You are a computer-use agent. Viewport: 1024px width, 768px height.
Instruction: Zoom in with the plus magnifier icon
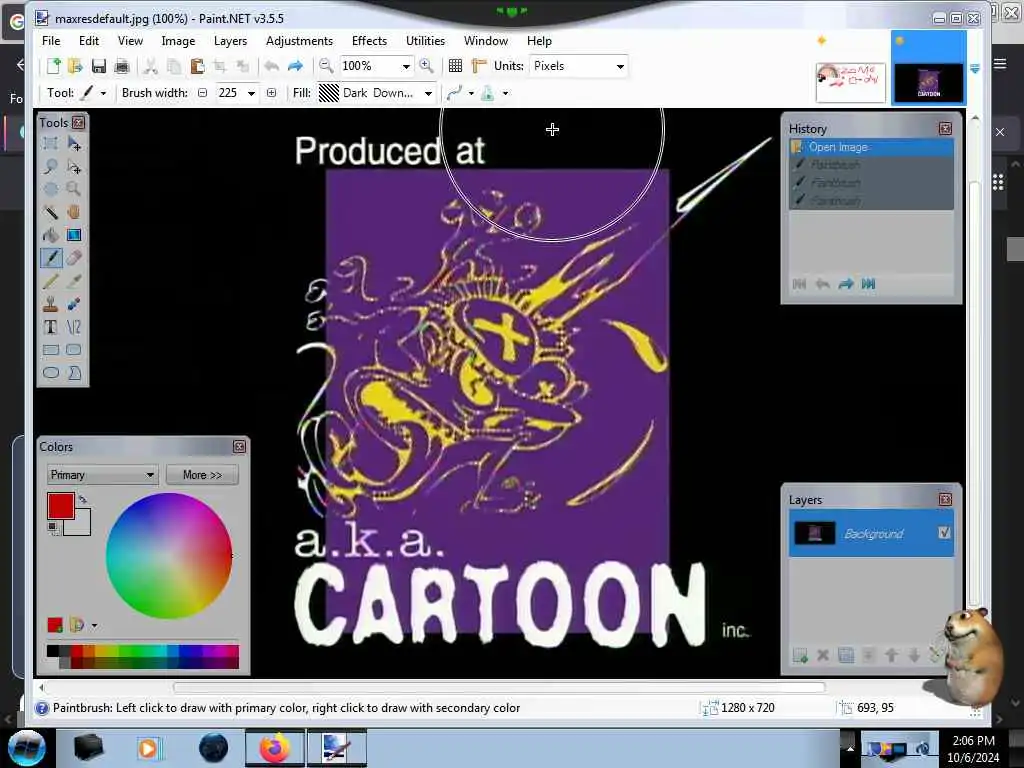point(426,65)
